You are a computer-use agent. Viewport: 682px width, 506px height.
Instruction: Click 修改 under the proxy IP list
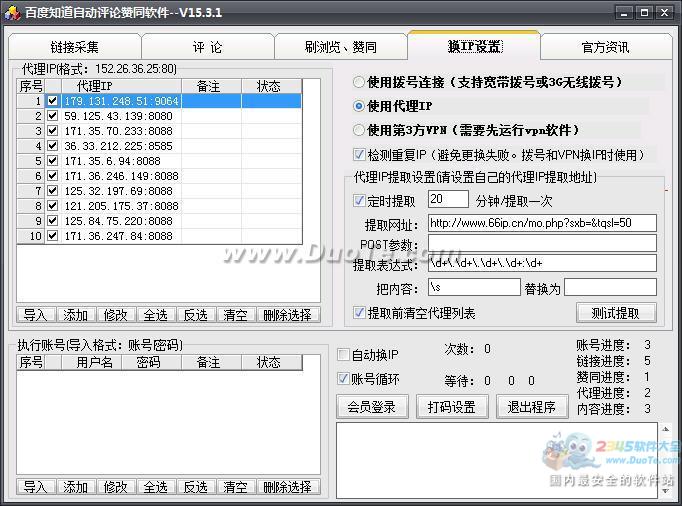pyautogui.click(x=116, y=315)
